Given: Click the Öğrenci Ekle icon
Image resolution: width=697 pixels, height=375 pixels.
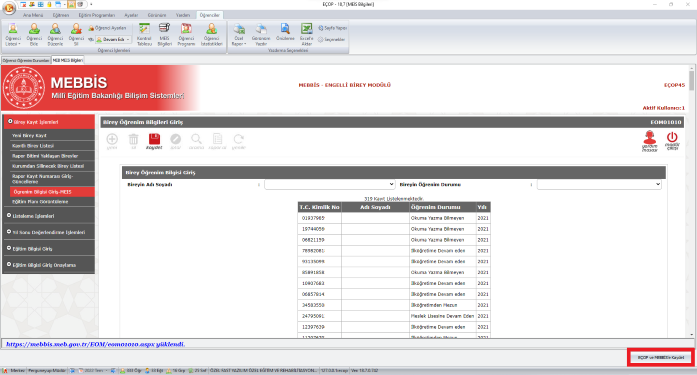Looking at the screenshot, I should pos(34,34).
